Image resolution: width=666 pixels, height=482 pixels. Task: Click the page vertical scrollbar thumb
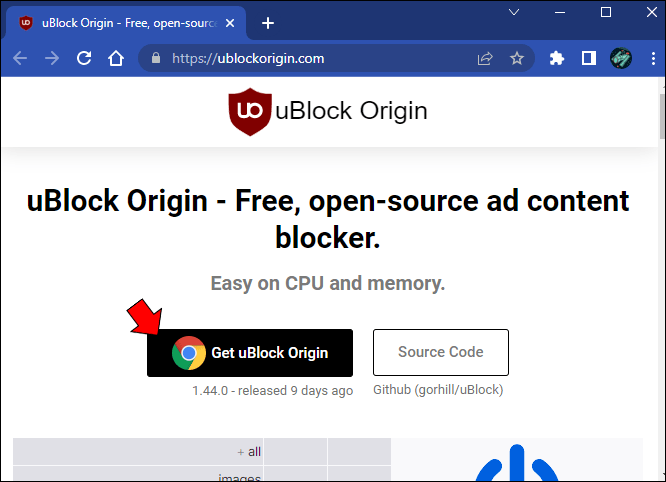tap(662, 116)
